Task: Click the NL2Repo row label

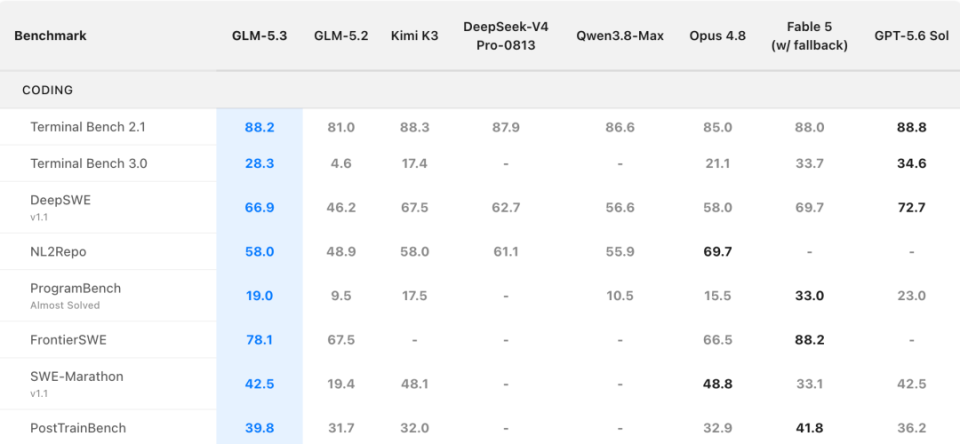Action: tap(60, 251)
